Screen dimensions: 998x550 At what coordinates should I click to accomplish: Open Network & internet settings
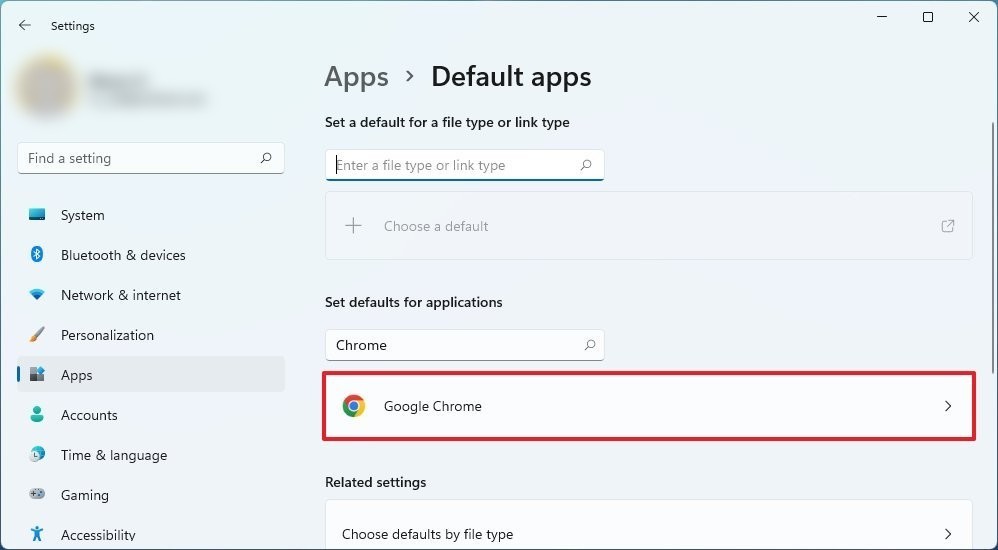click(151, 295)
